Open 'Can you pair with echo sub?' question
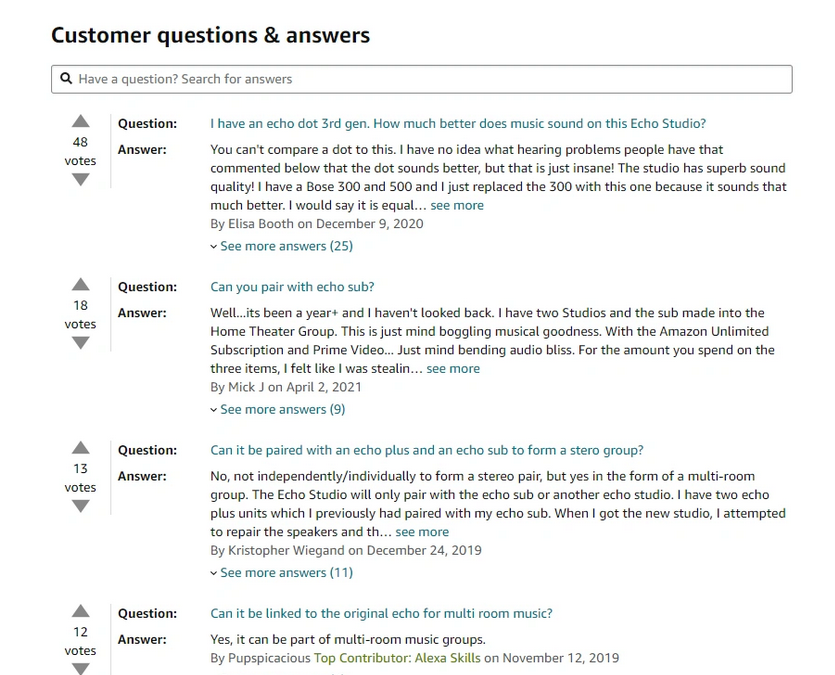 pyautogui.click(x=292, y=287)
